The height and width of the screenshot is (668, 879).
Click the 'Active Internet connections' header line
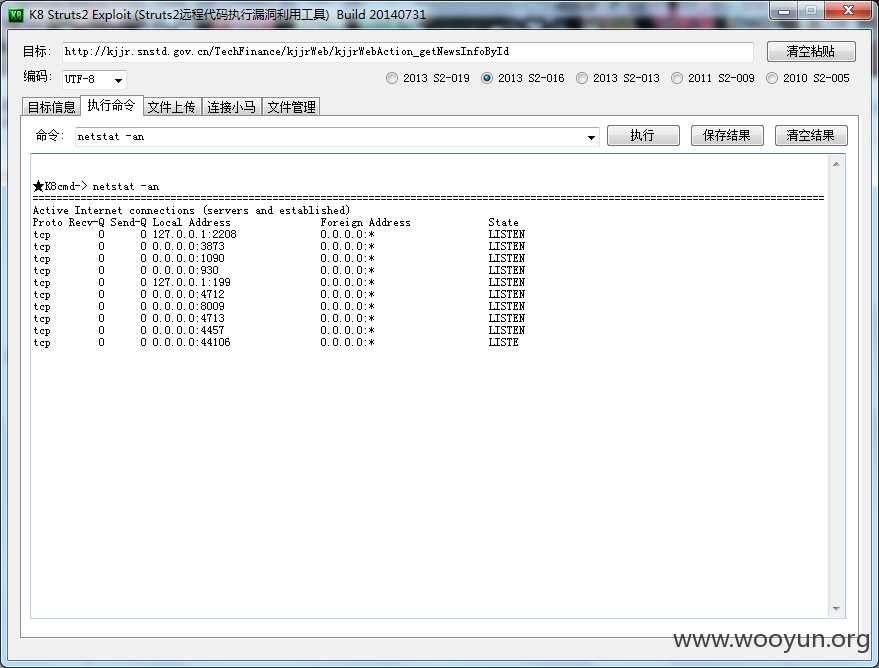[x=191, y=210]
